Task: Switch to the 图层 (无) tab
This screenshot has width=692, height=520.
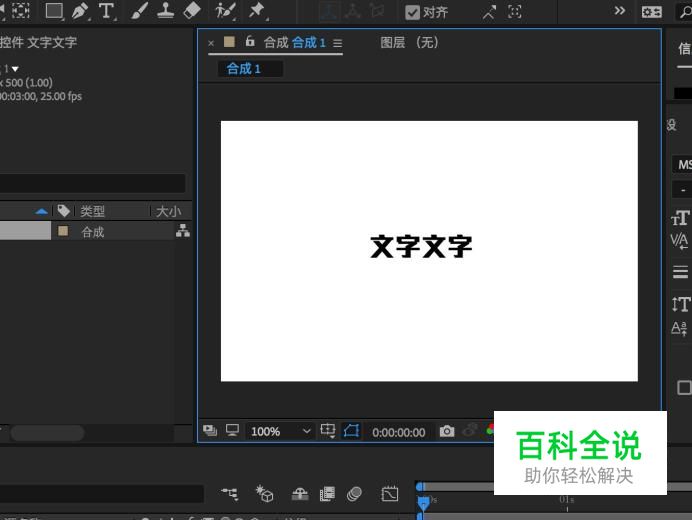Action: pyautogui.click(x=409, y=42)
